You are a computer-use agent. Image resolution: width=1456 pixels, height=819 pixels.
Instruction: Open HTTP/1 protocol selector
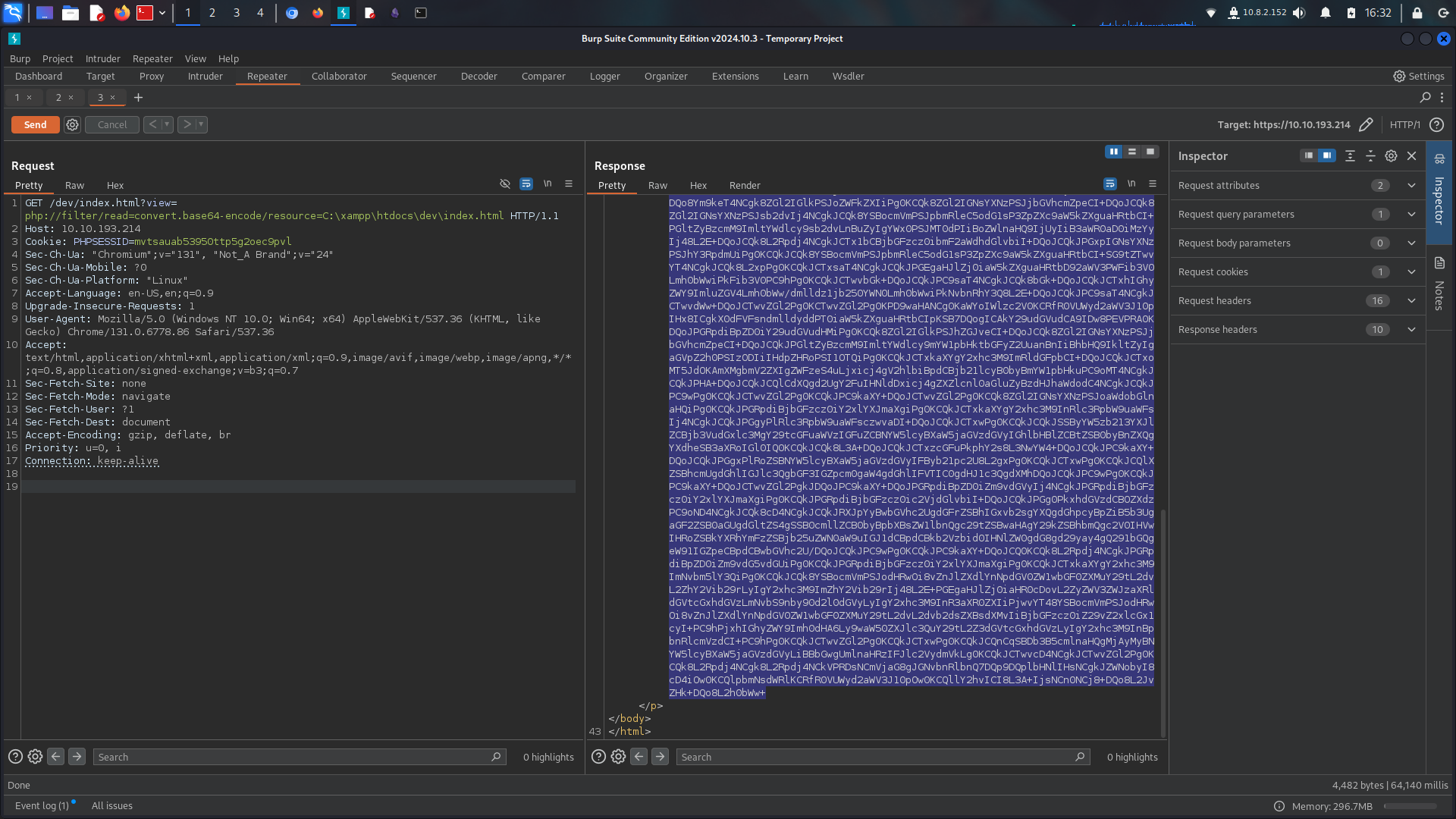[x=1404, y=125]
